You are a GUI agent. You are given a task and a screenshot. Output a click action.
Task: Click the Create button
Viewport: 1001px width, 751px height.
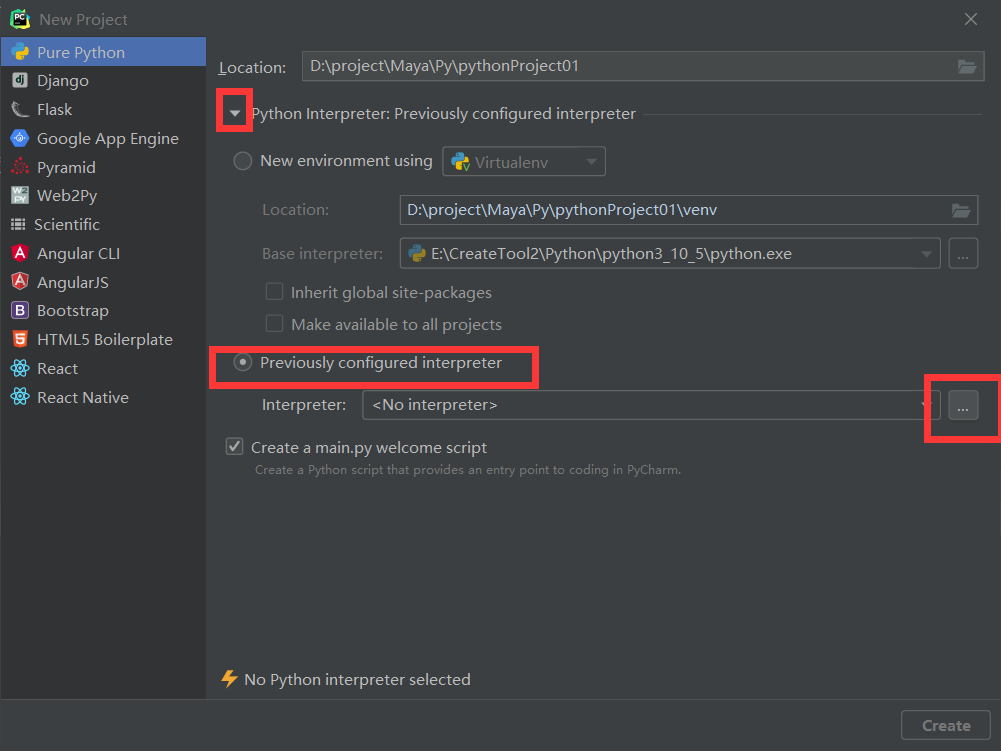945,726
